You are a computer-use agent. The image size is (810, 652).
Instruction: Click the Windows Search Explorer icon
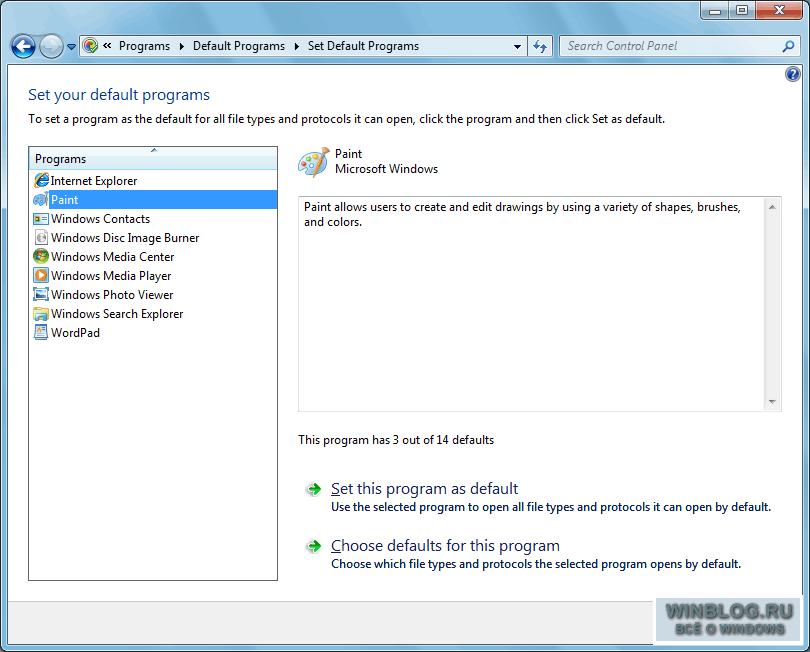pyautogui.click(x=41, y=314)
